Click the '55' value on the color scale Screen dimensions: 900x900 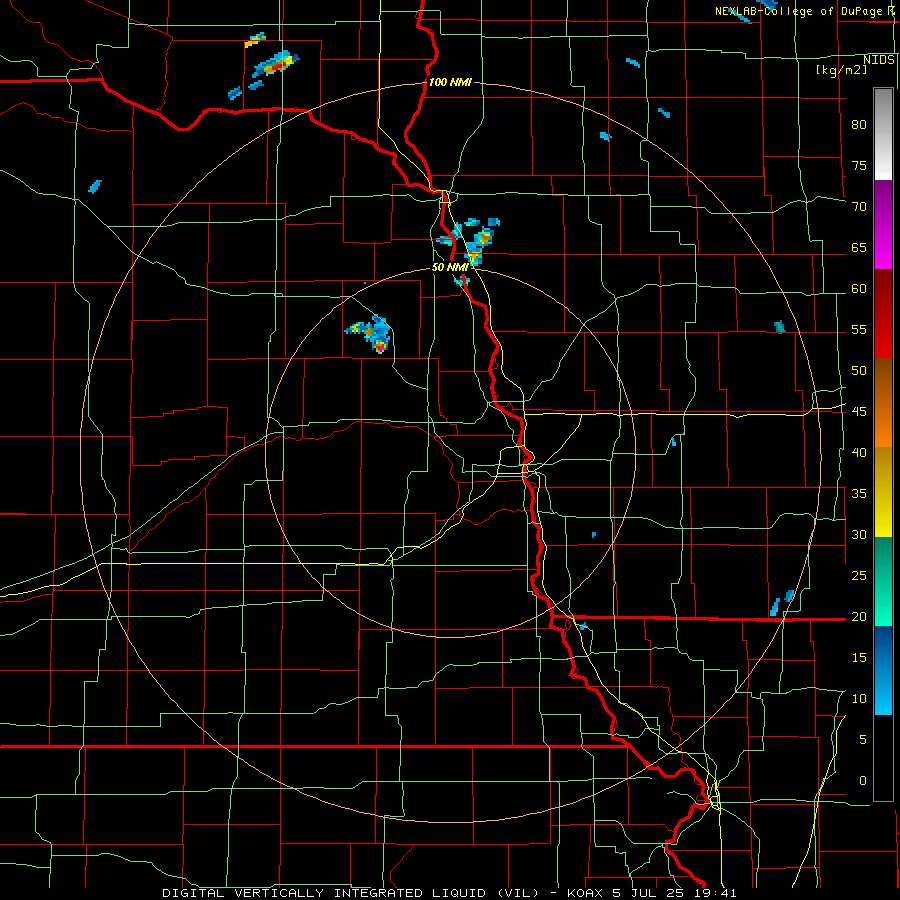tap(859, 330)
